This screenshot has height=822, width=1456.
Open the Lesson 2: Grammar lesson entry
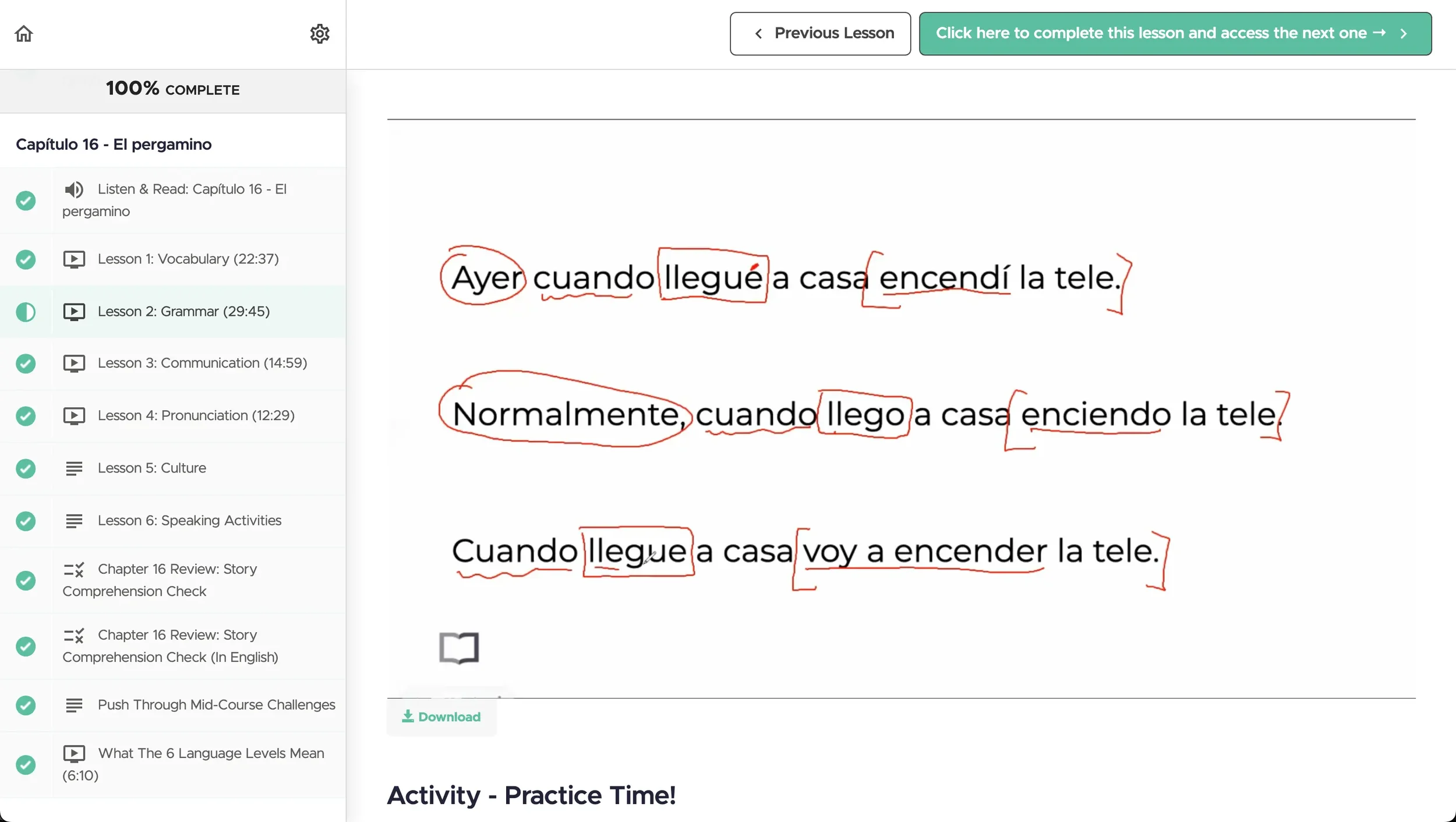[183, 312]
